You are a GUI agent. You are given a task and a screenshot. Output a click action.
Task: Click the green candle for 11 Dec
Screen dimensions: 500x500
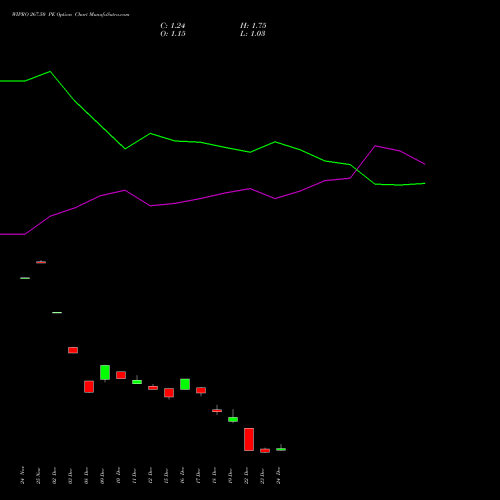pos(137,381)
